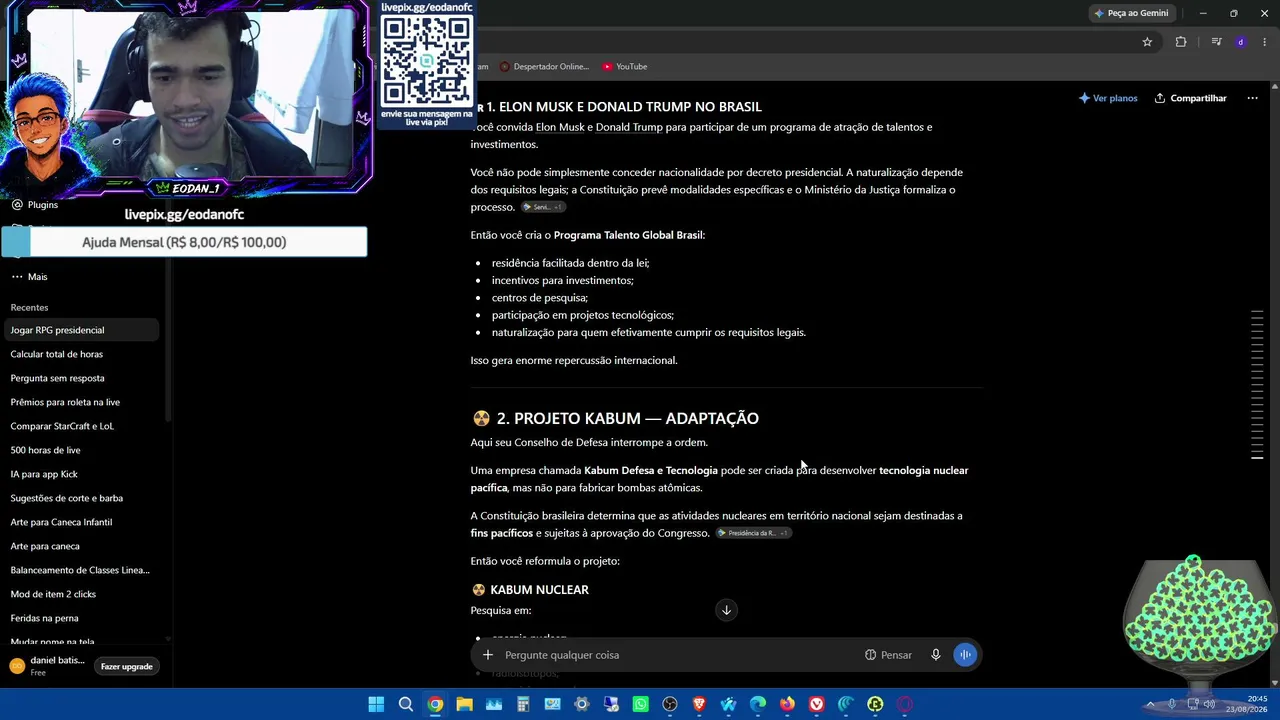The width and height of the screenshot is (1280, 720).
Task: Open Firefox from the taskbar
Action: (x=787, y=705)
